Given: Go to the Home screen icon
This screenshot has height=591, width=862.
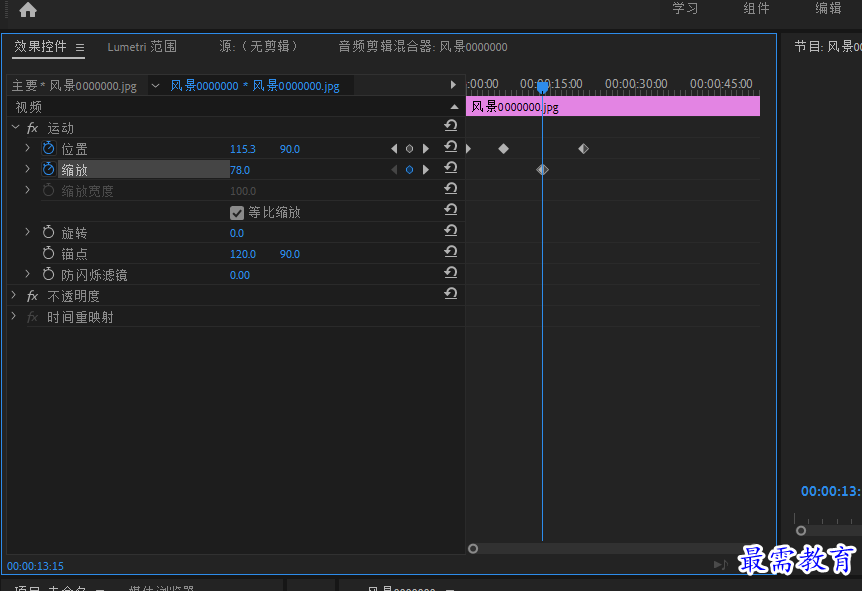Looking at the screenshot, I should pos(27,9).
